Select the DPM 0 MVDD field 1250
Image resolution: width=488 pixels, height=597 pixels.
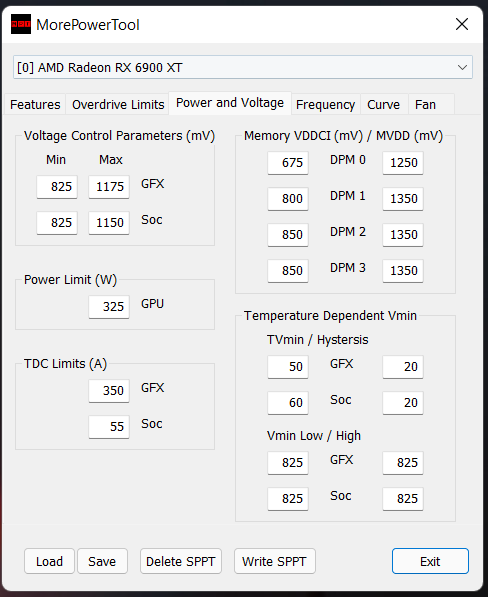coord(403,163)
